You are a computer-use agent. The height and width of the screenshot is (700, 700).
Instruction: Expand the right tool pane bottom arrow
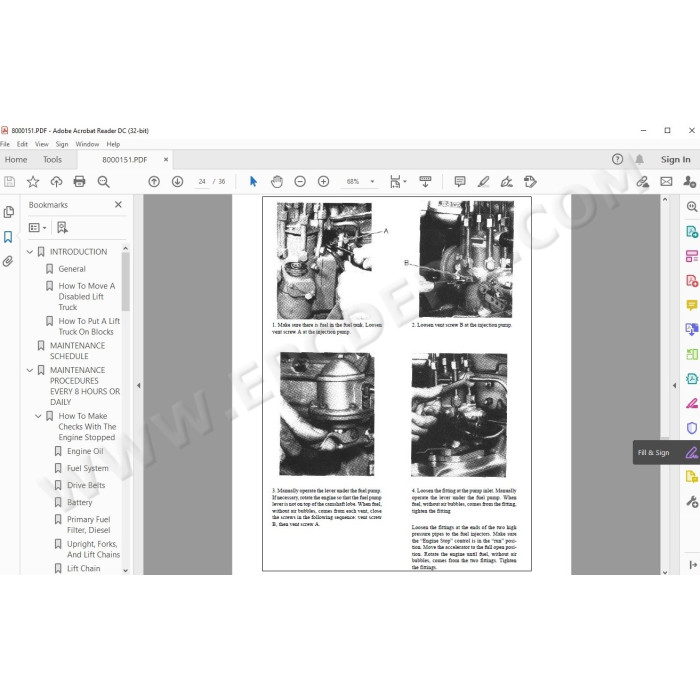coord(692,565)
